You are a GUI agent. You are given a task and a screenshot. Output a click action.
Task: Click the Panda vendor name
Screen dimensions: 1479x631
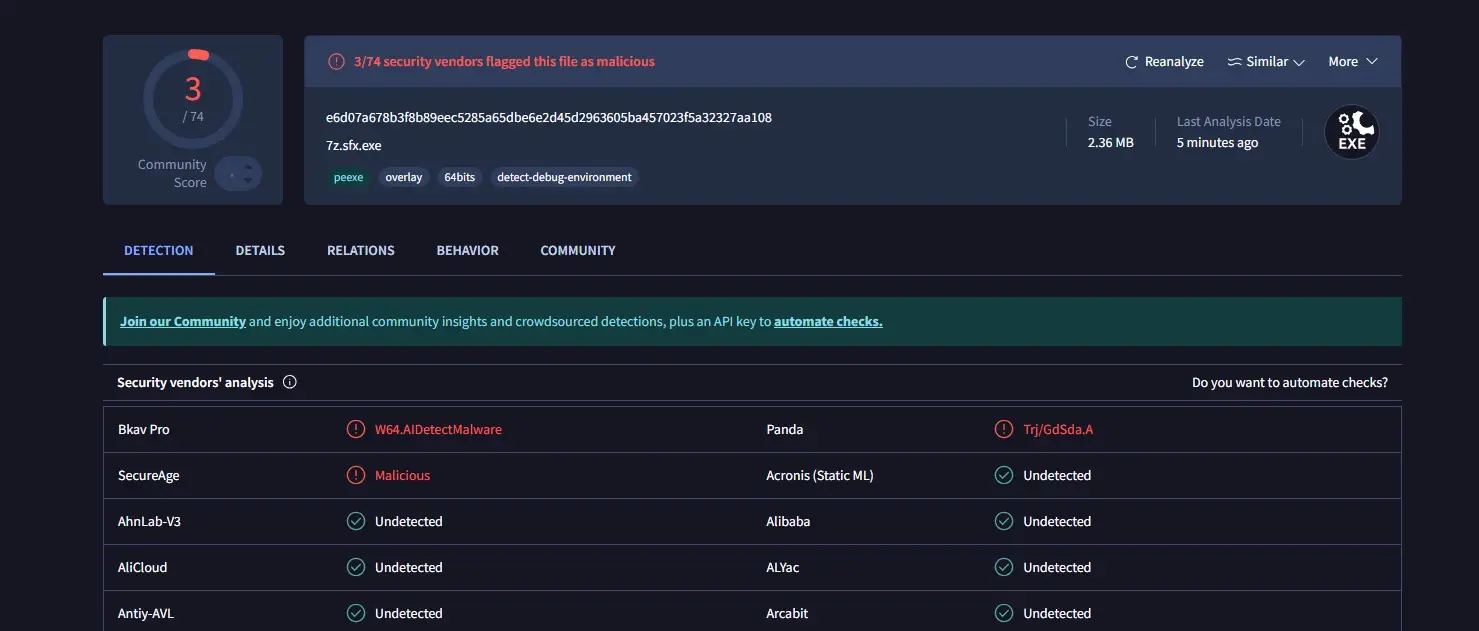(785, 430)
